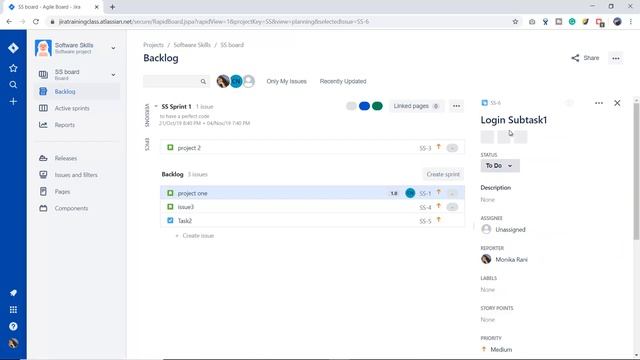Click Create issue under the backlog
Image resolution: width=640 pixels, height=360 pixels.
point(195,236)
